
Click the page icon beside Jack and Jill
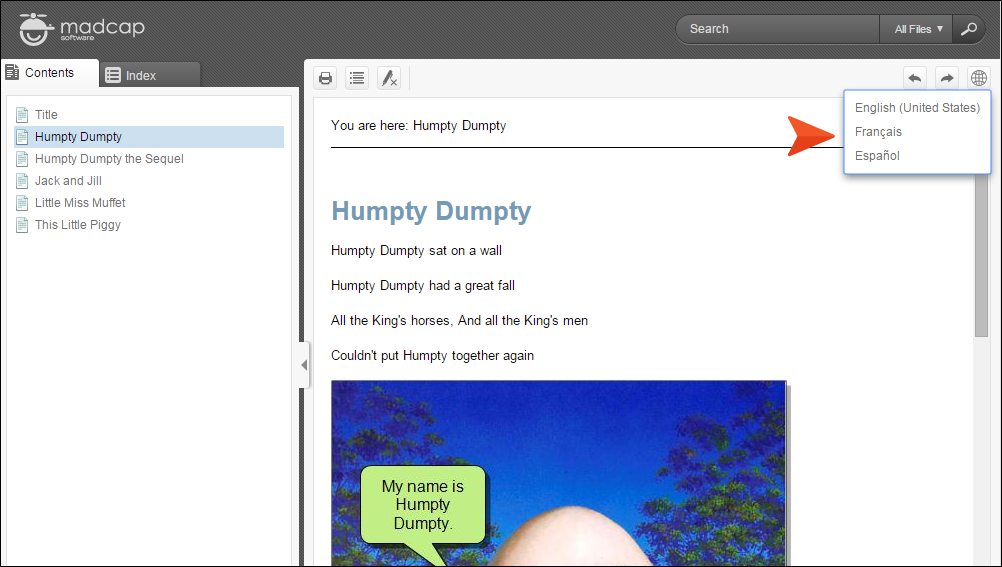(x=22, y=181)
